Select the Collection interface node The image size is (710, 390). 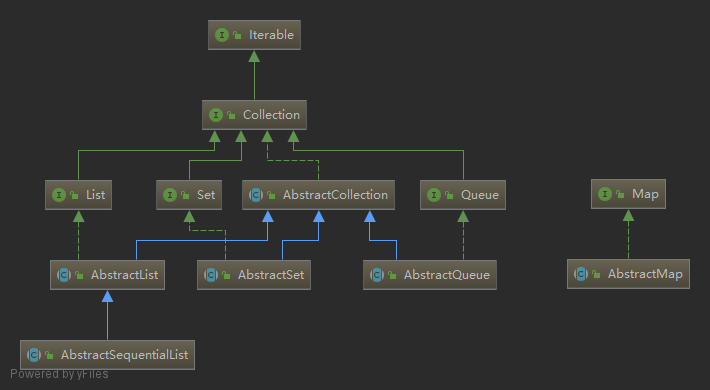pyautogui.click(x=254, y=115)
